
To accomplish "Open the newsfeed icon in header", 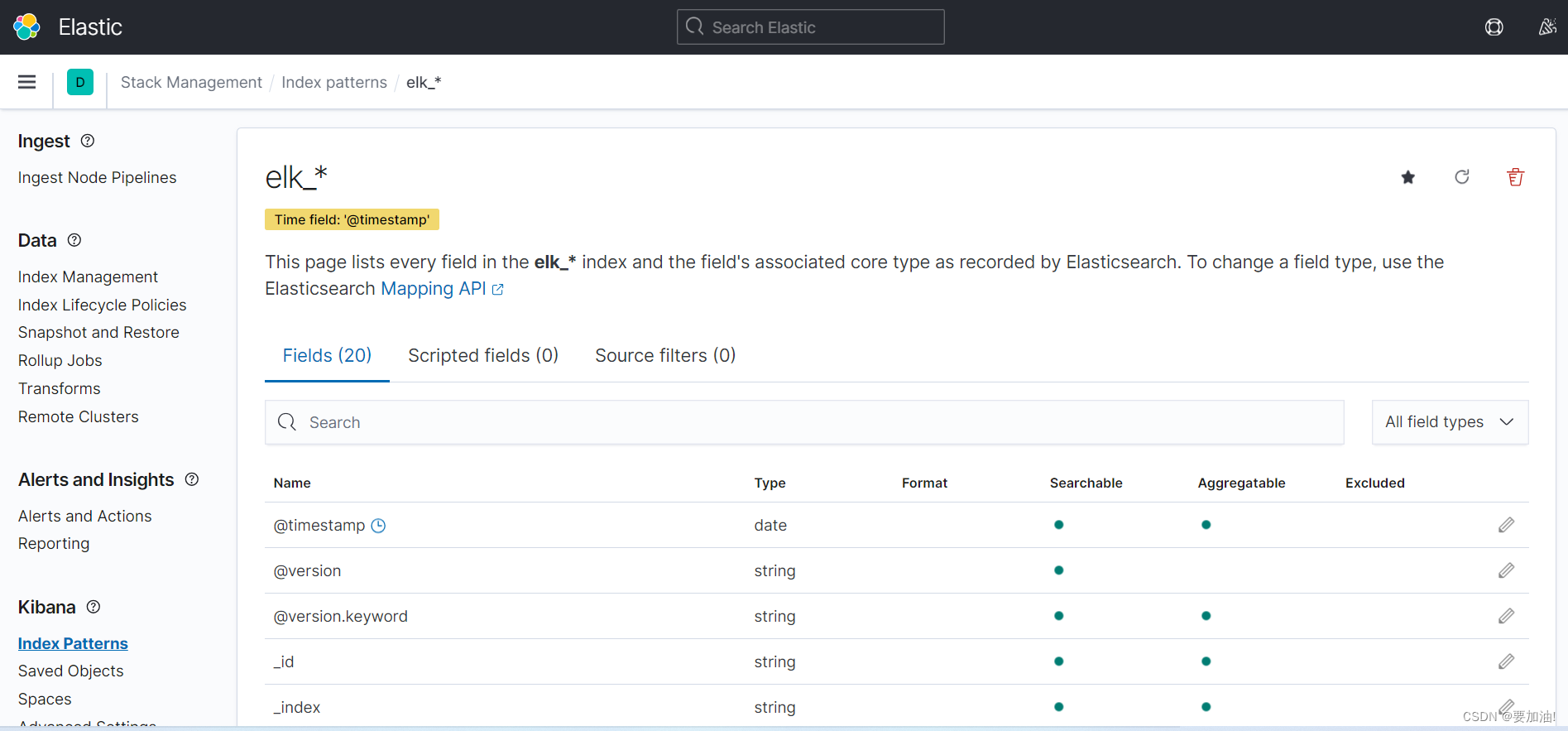I will pos(1547,27).
